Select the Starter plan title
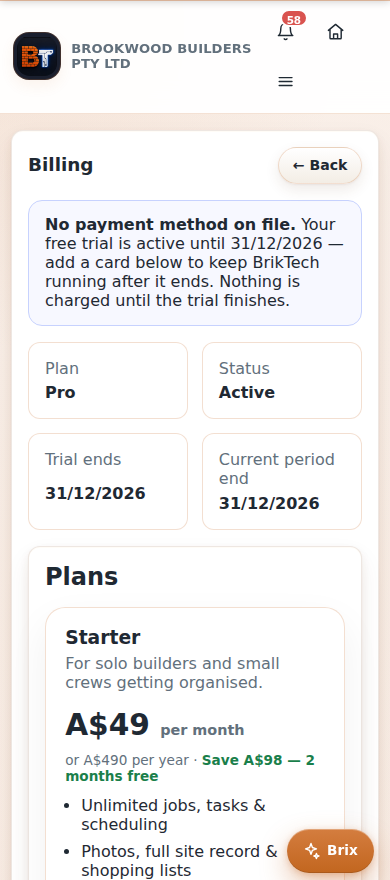This screenshot has height=880, width=390. point(103,638)
